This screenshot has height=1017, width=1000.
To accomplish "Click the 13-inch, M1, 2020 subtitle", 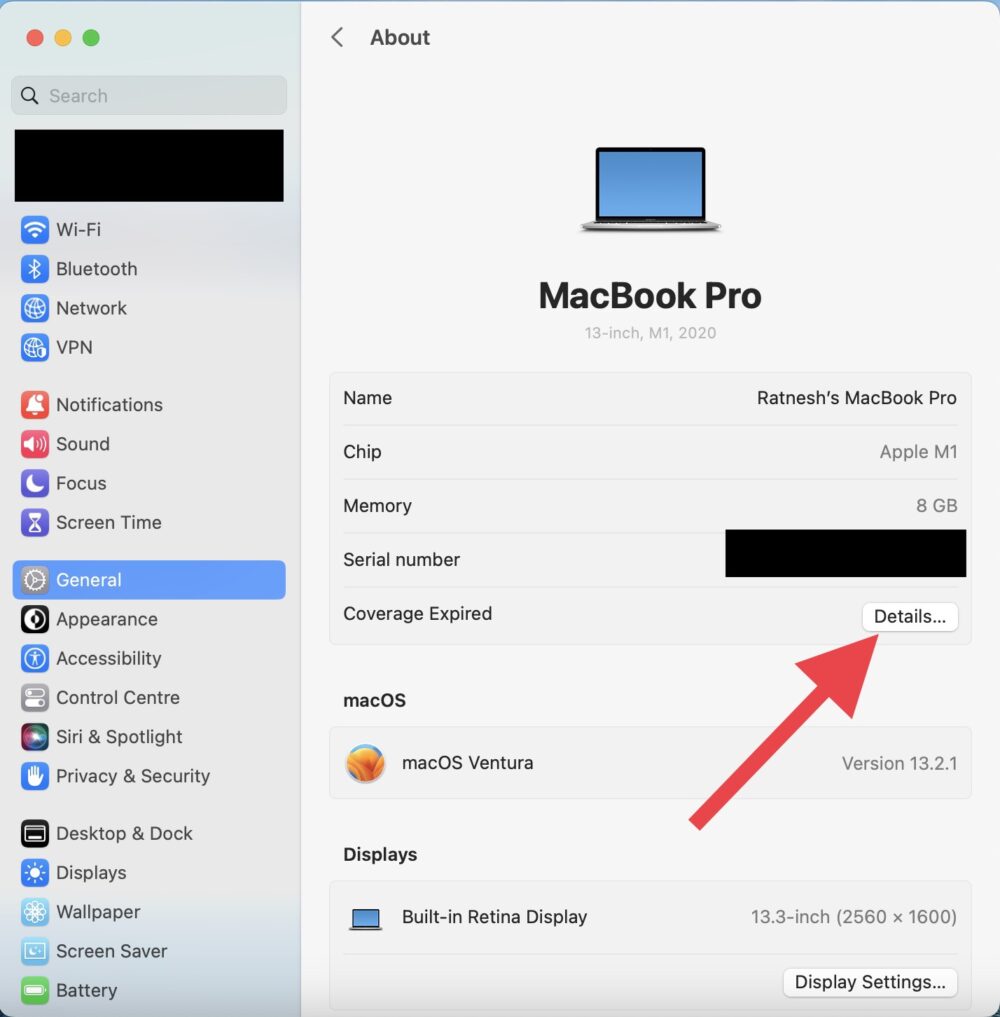I will [x=650, y=333].
